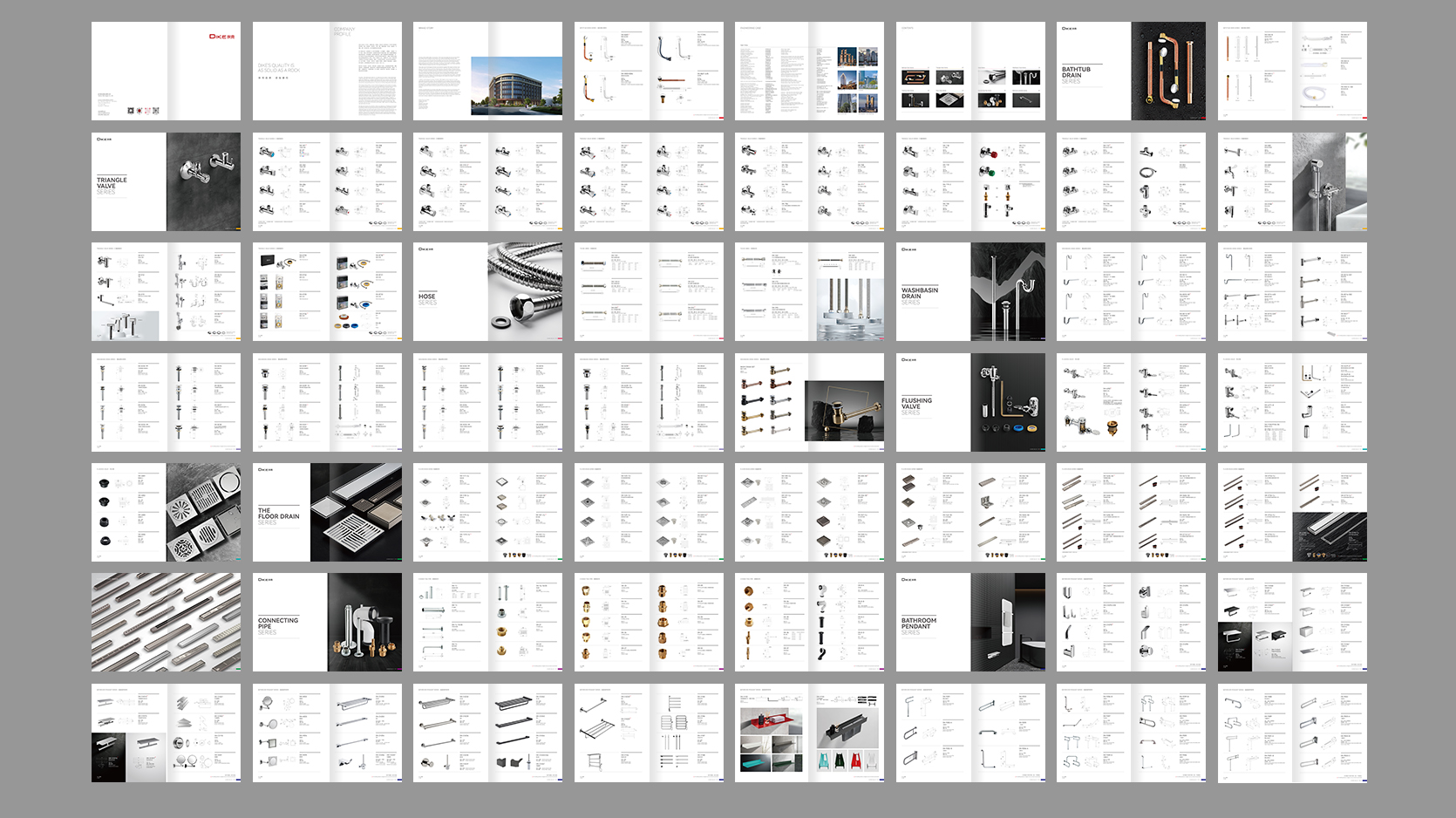Open the spread with six dark product photos

point(970,71)
